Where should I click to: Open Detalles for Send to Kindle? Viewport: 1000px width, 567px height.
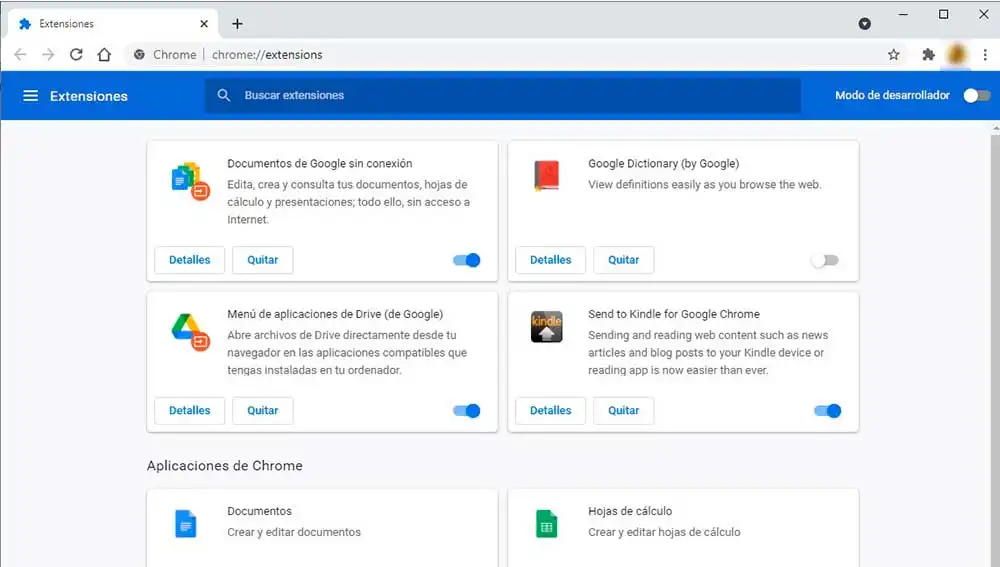550,411
